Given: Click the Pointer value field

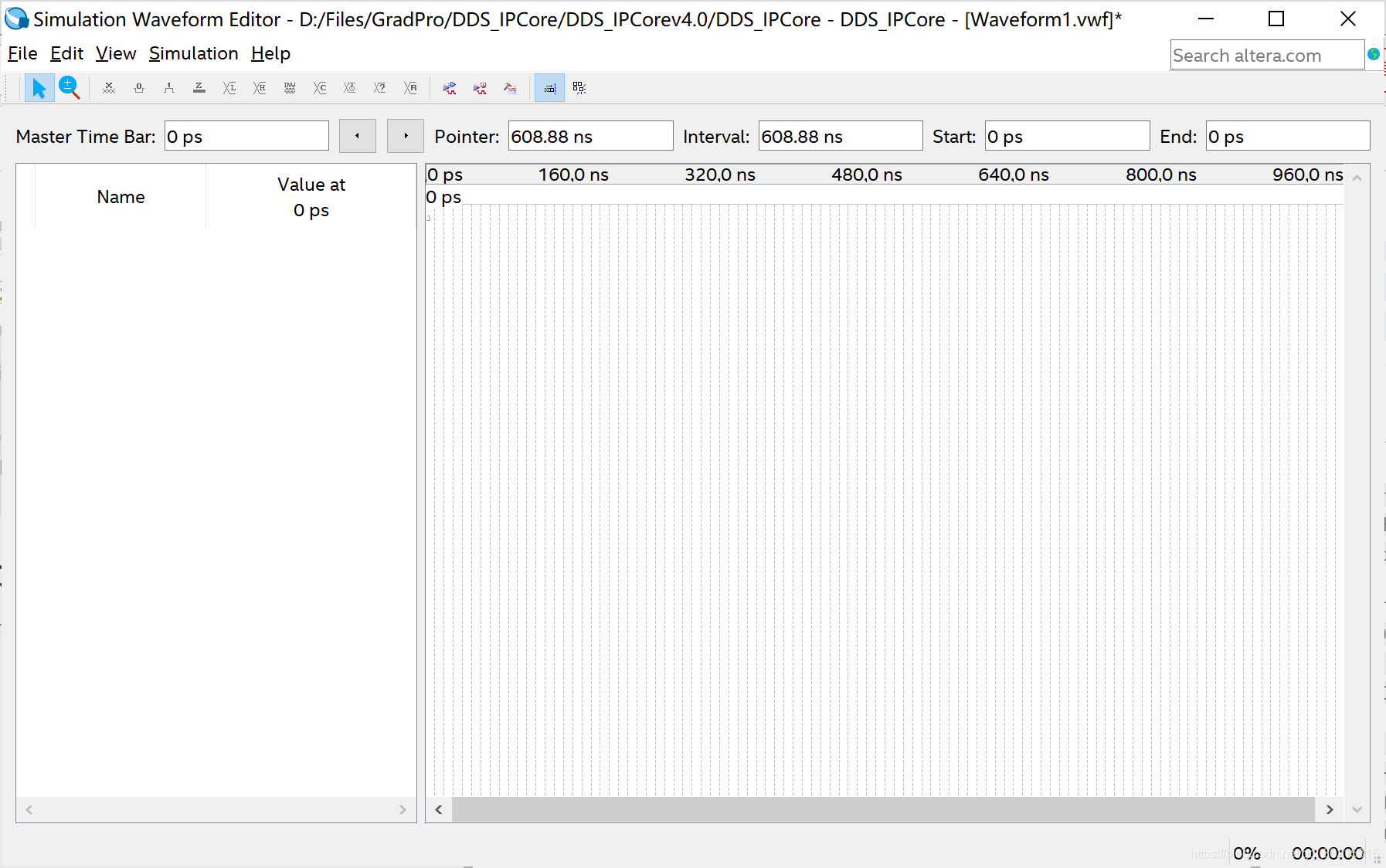Looking at the screenshot, I should tap(590, 136).
